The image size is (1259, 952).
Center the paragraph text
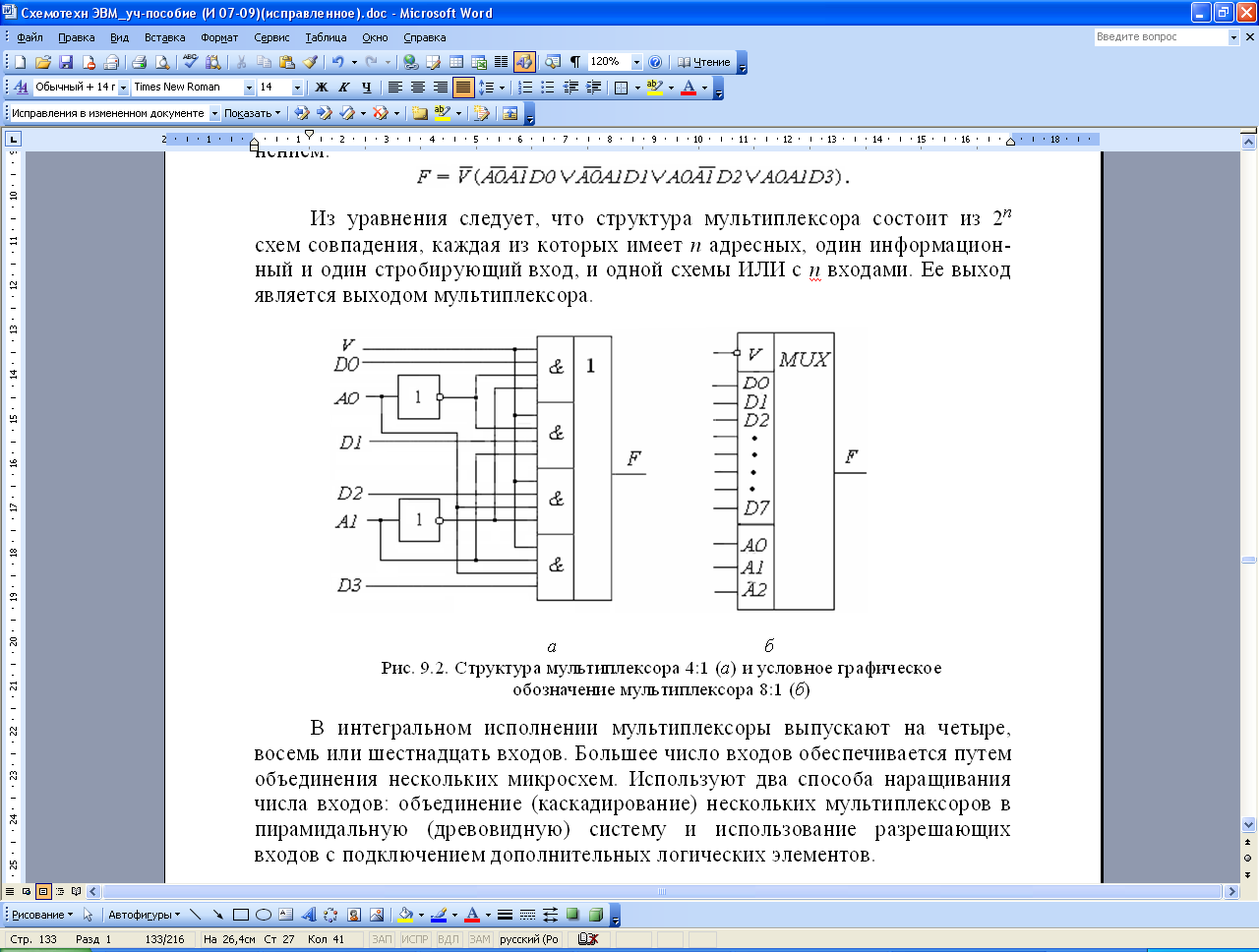point(418,88)
